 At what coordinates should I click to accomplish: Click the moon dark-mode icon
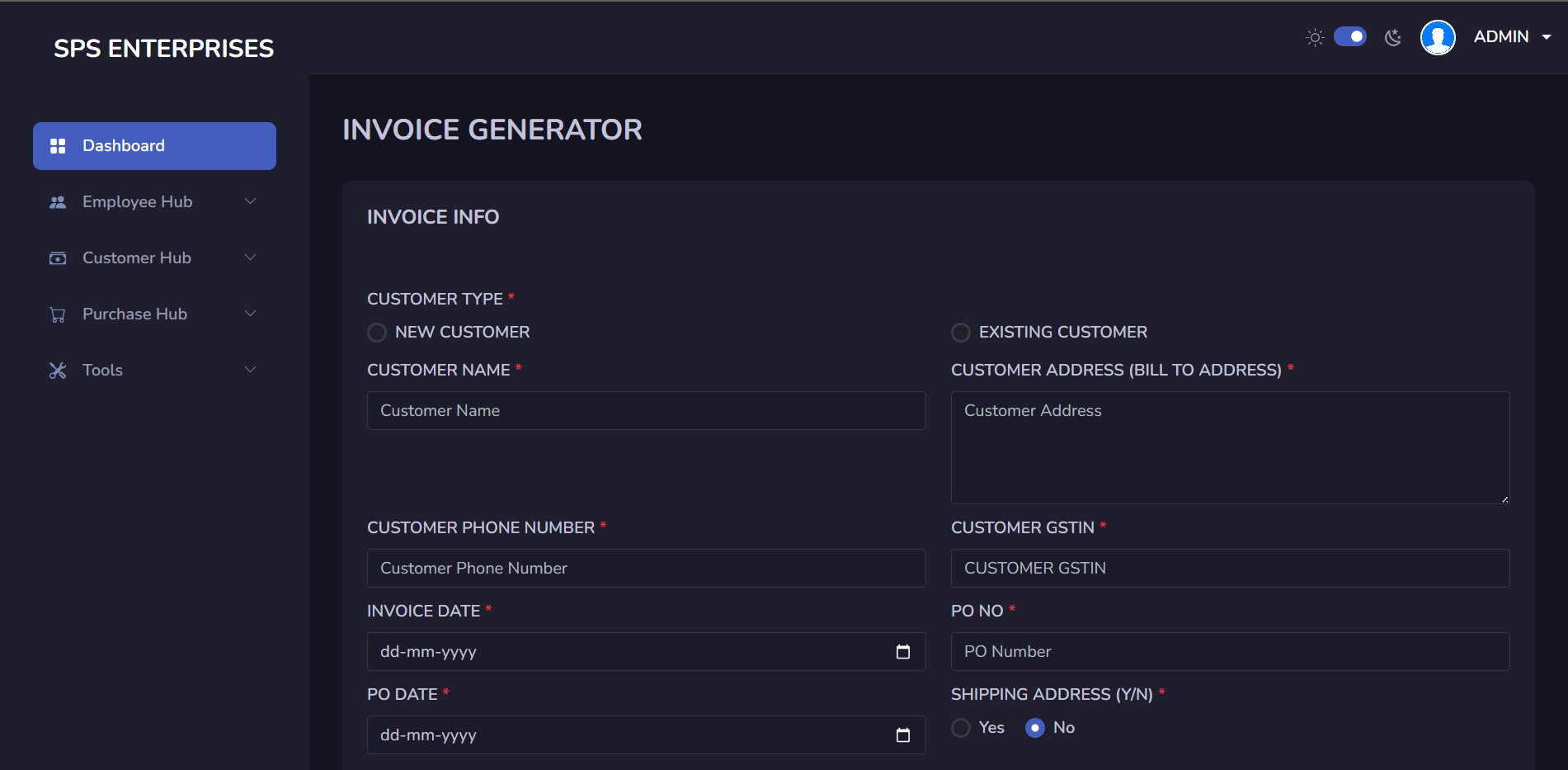(1393, 37)
